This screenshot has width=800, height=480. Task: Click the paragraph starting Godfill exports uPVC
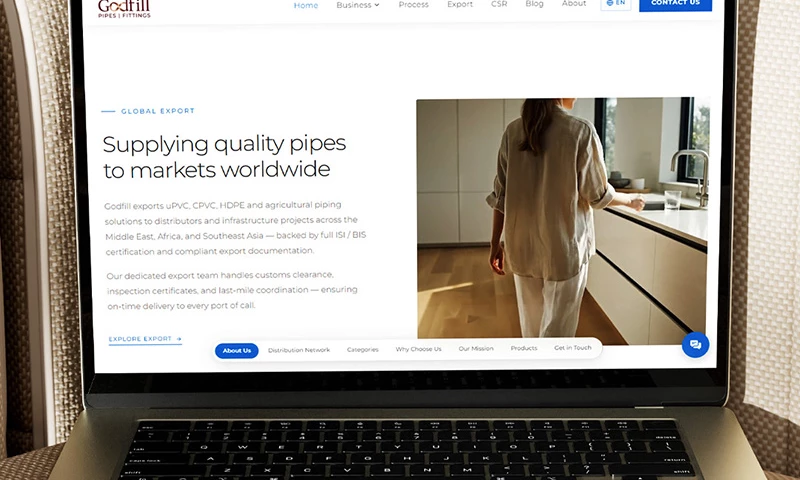235,228
